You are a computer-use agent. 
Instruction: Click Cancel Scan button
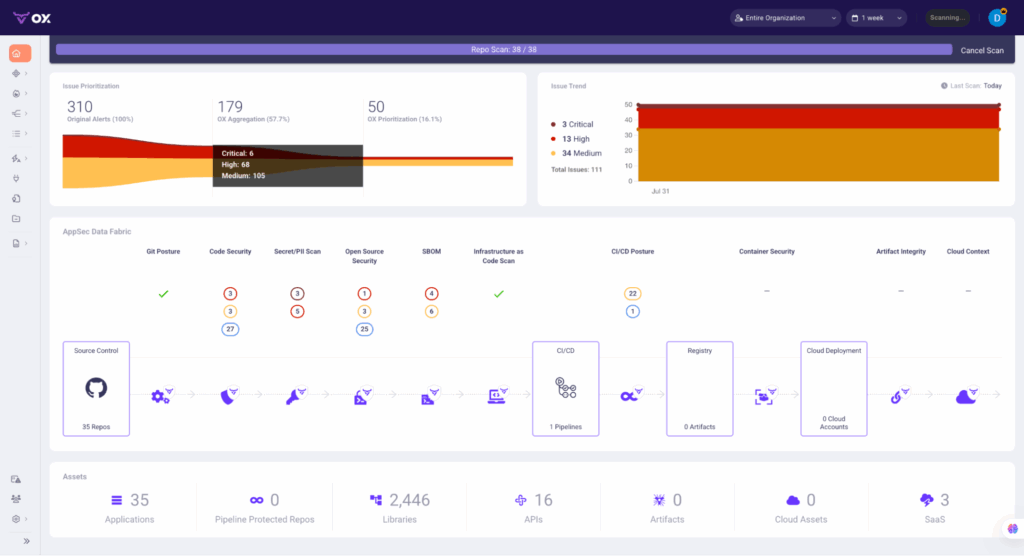tap(981, 50)
